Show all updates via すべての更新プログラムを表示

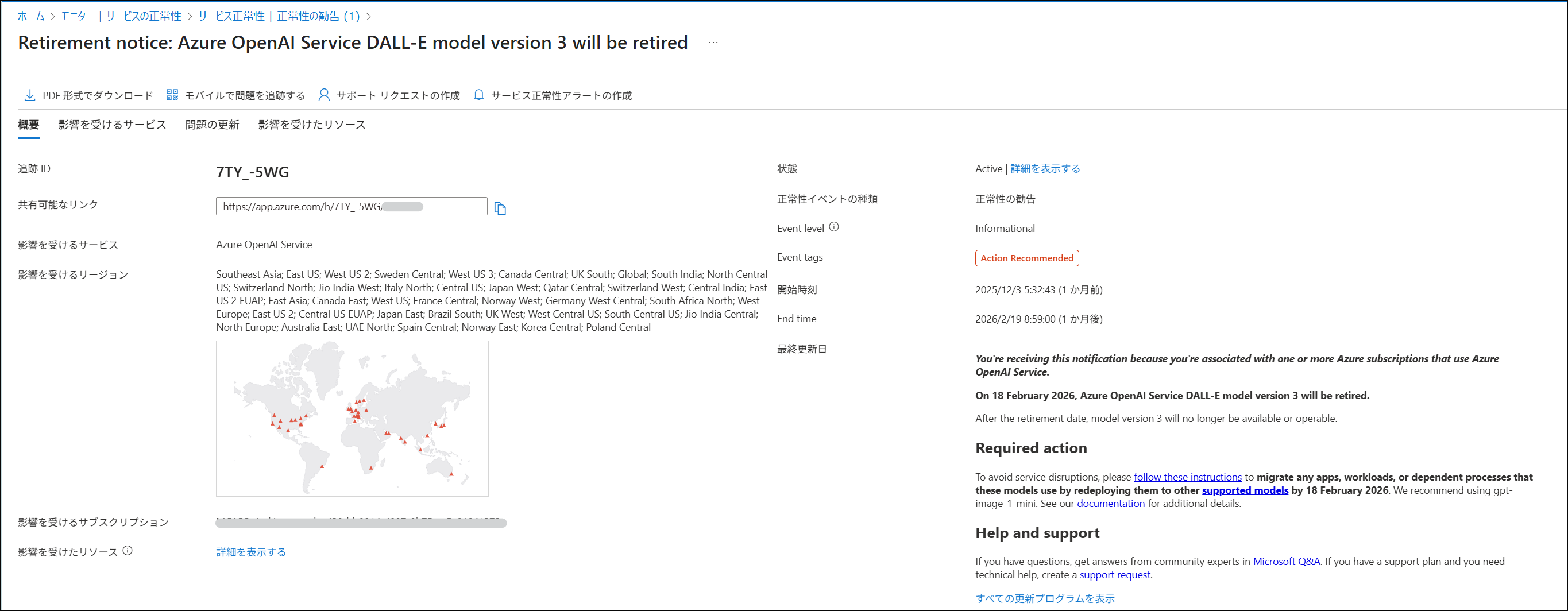1045,598
